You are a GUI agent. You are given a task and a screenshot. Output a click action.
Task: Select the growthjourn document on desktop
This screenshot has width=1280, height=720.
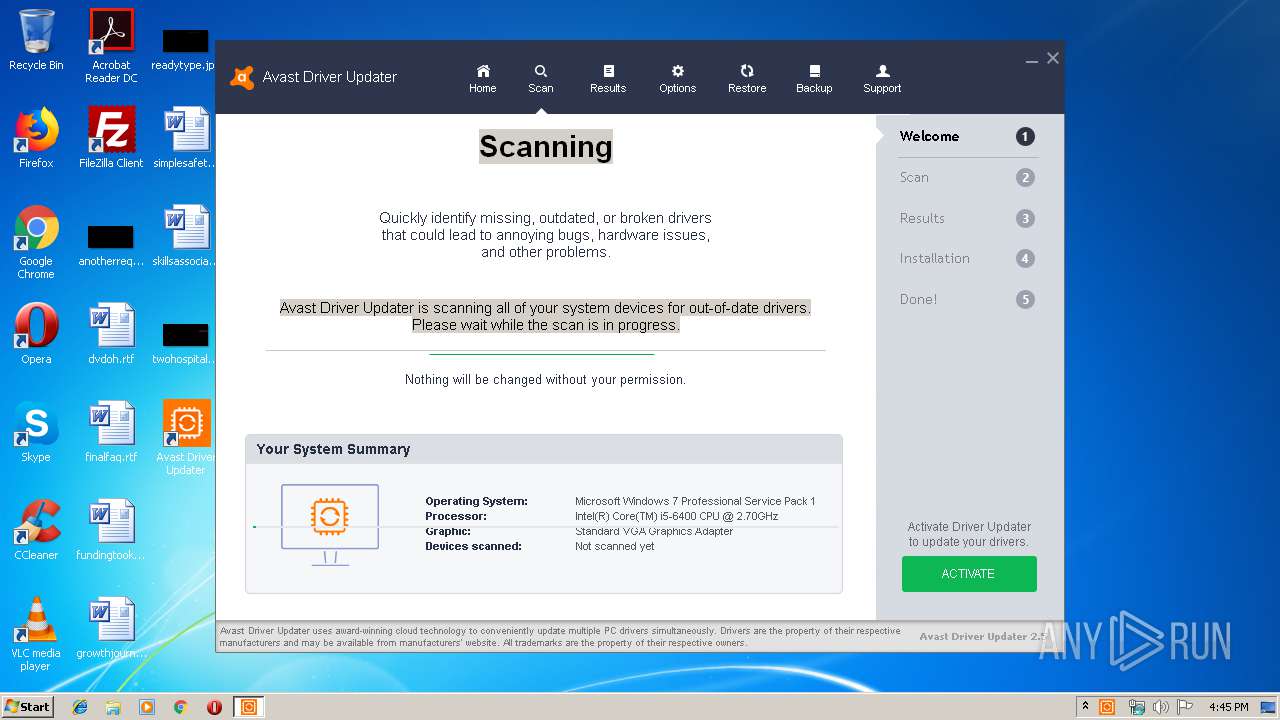[111, 628]
